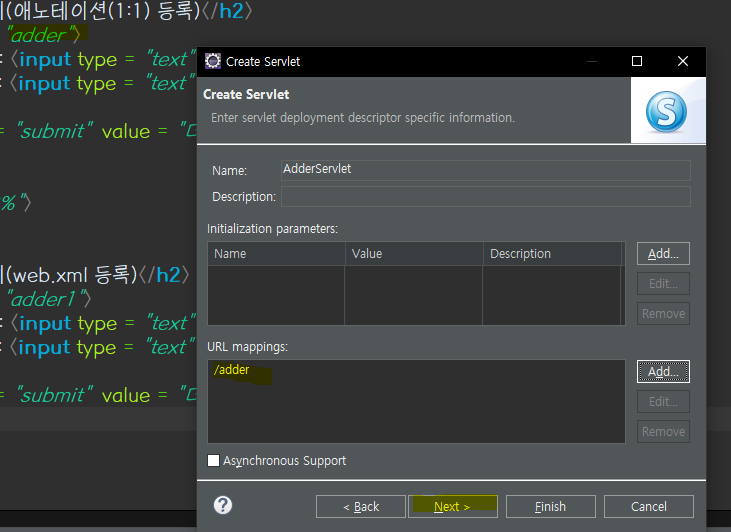The image size is (731, 532).
Task: Click the Help question mark icon
Action: [x=223, y=505]
